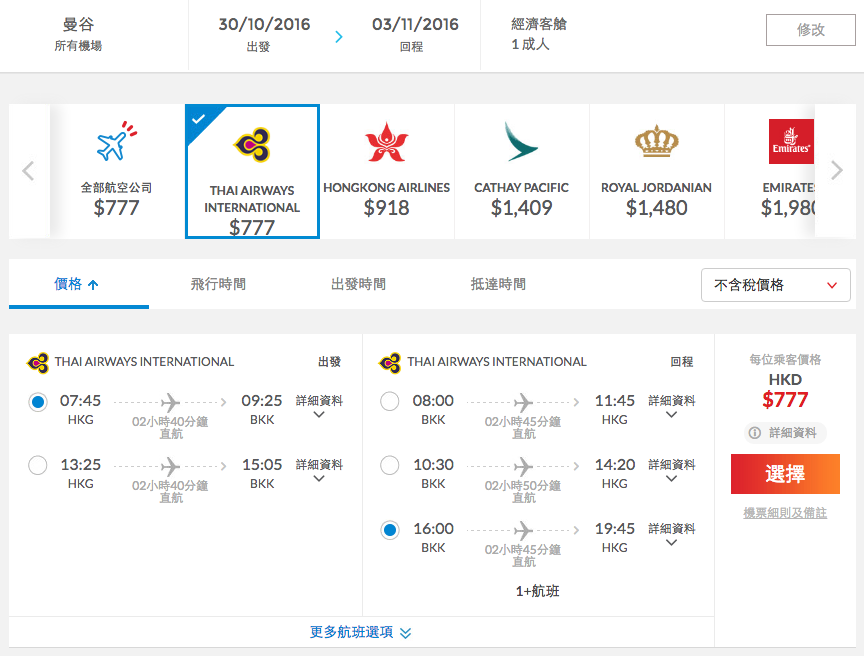Click the Emirates red logo tile
The width and height of the screenshot is (864, 656).
pyautogui.click(x=791, y=142)
